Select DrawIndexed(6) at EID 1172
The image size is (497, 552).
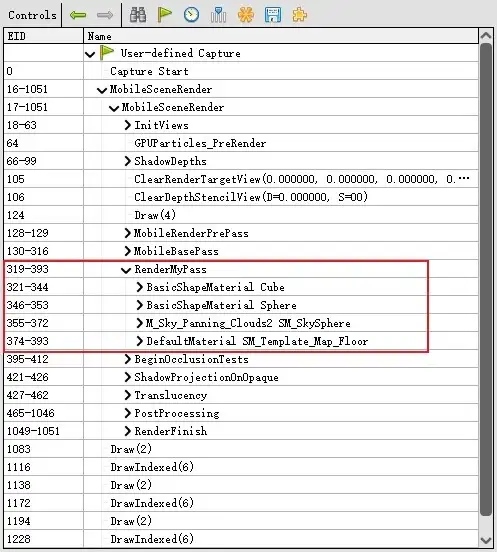pos(152,503)
